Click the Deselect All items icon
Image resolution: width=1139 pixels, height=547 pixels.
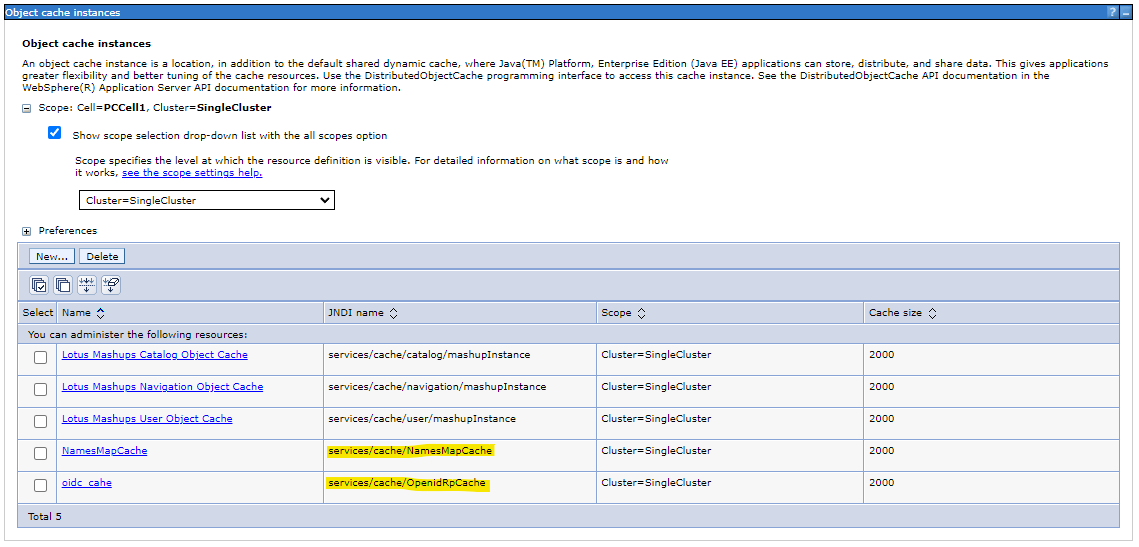pos(63,285)
